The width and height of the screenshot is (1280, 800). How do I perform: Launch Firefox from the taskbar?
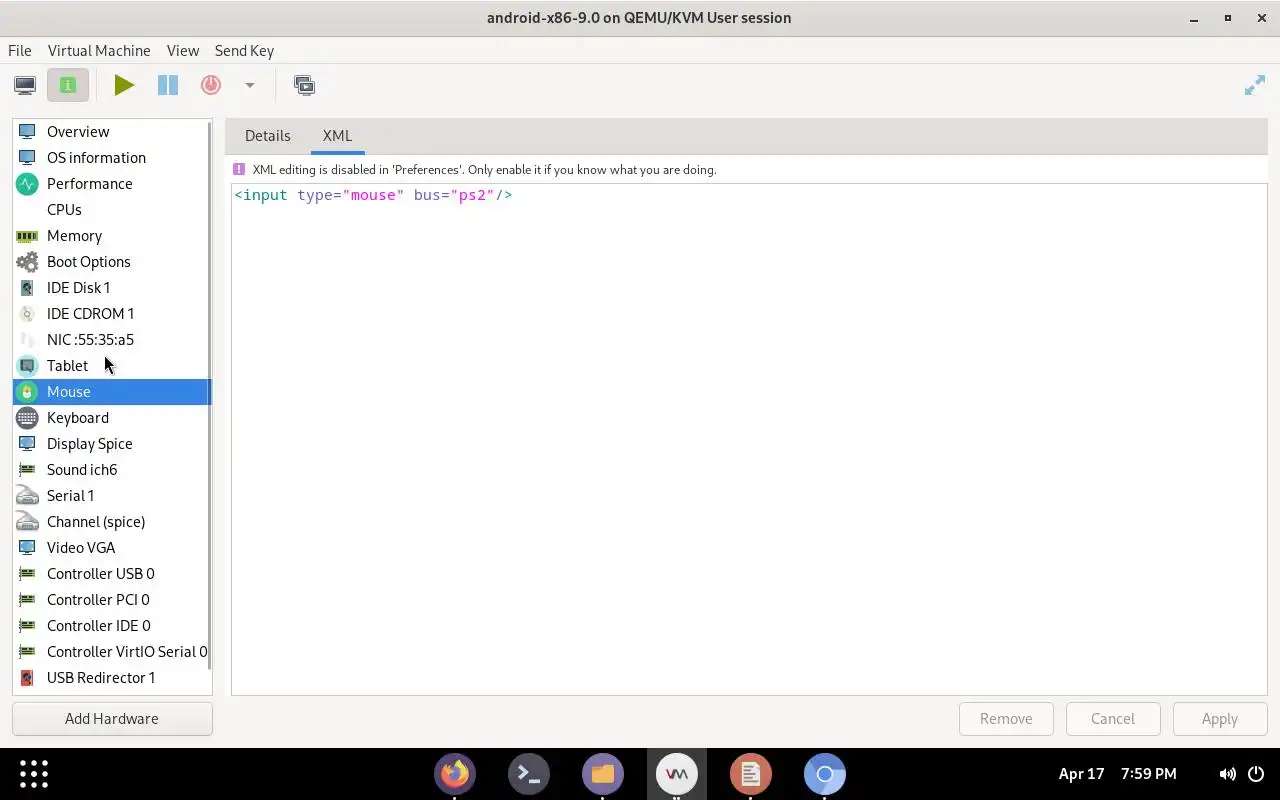pos(455,774)
